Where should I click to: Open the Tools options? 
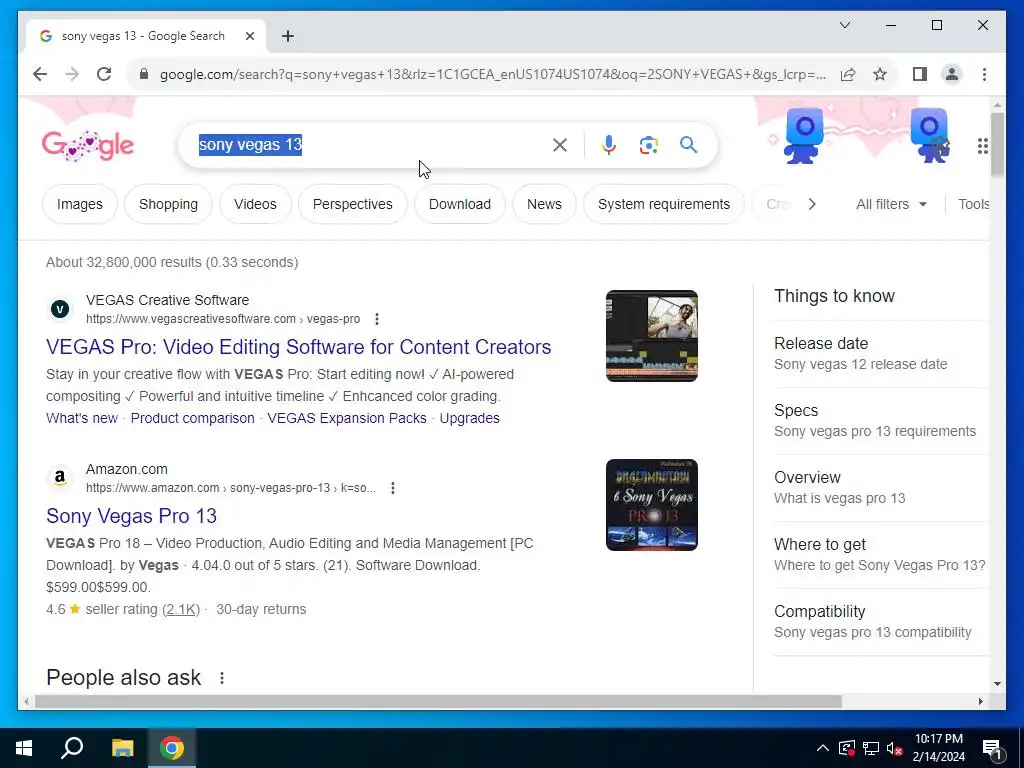click(973, 204)
